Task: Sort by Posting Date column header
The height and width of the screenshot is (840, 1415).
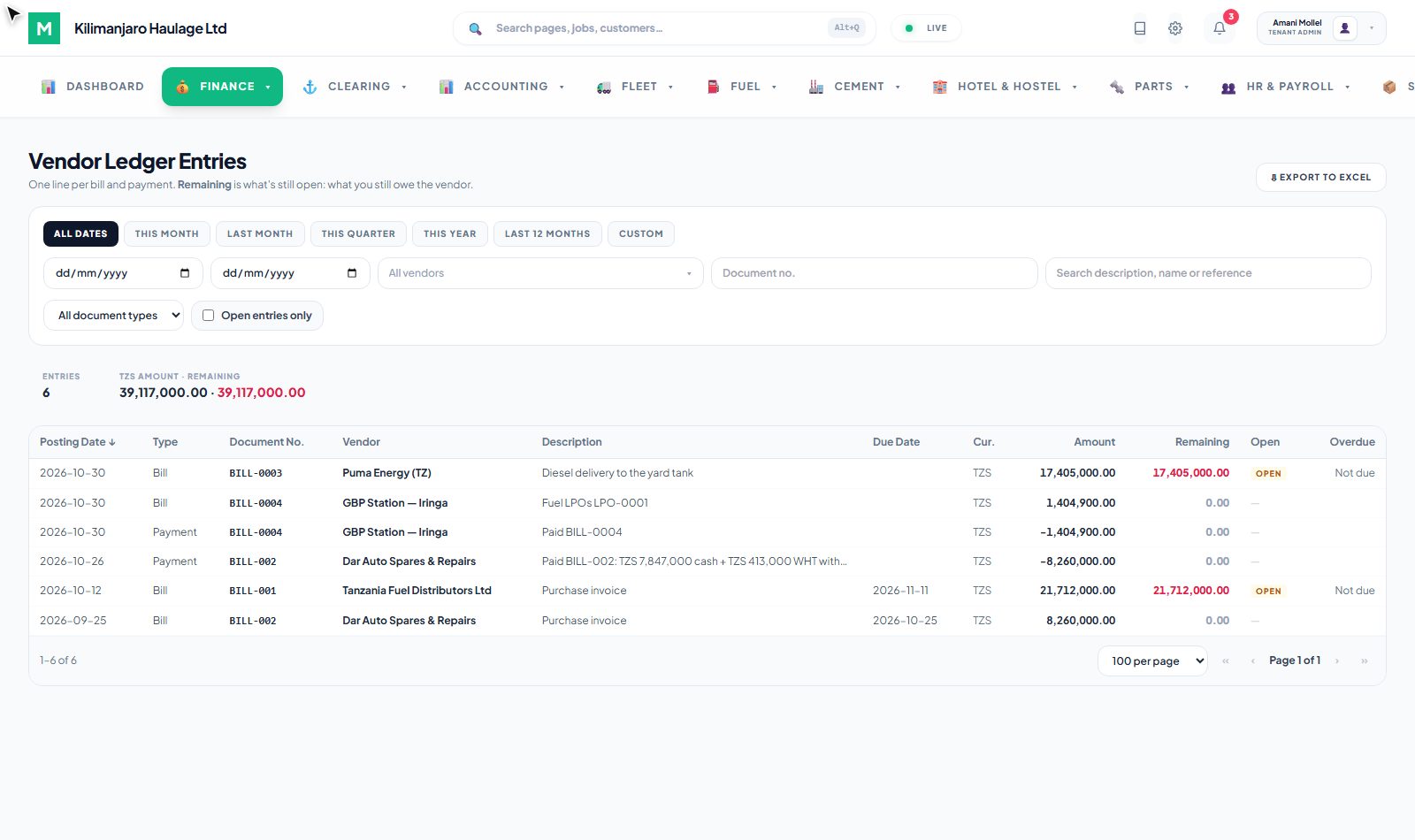Action: (78, 442)
